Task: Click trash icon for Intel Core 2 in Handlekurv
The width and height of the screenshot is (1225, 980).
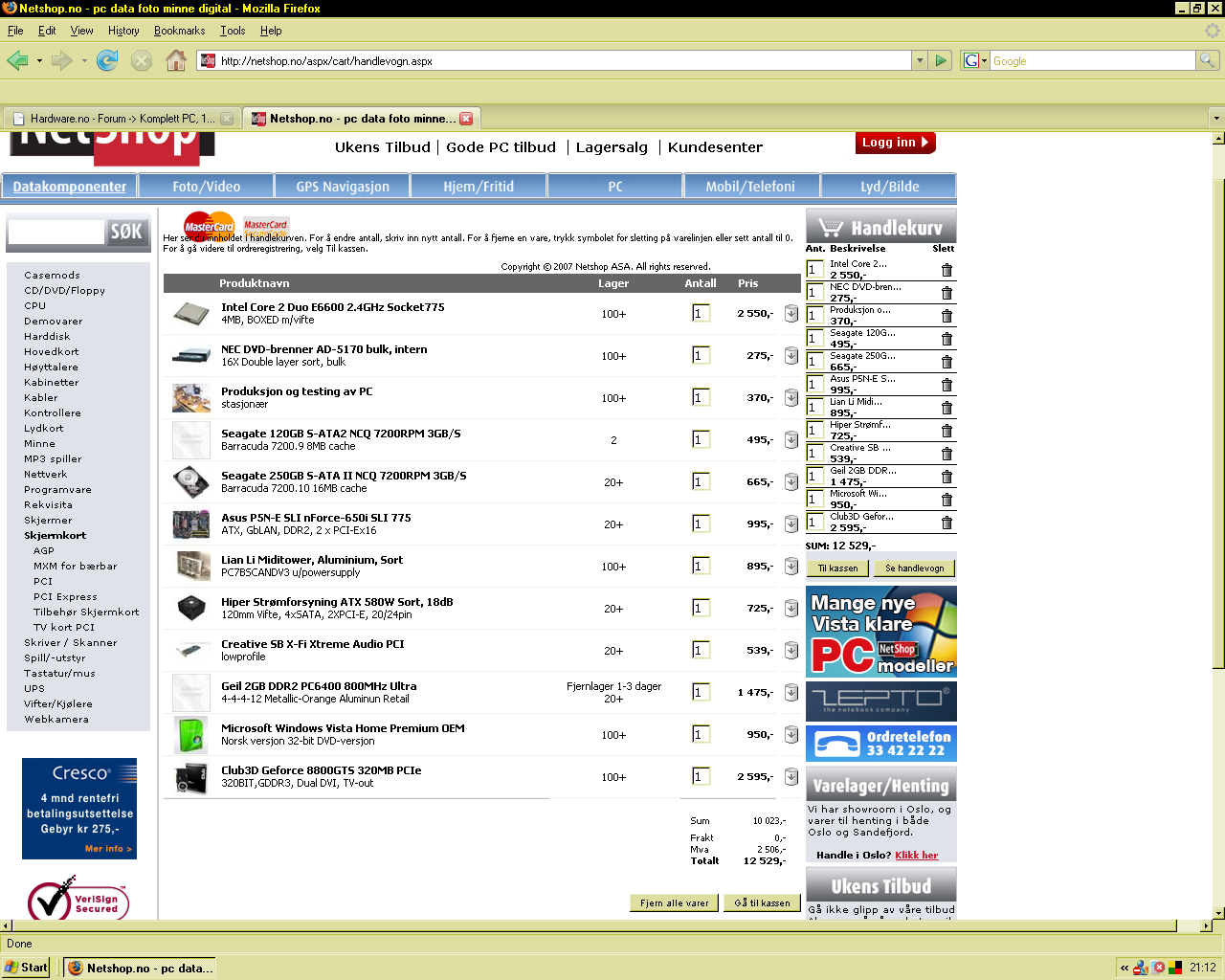Action: pyautogui.click(x=947, y=270)
